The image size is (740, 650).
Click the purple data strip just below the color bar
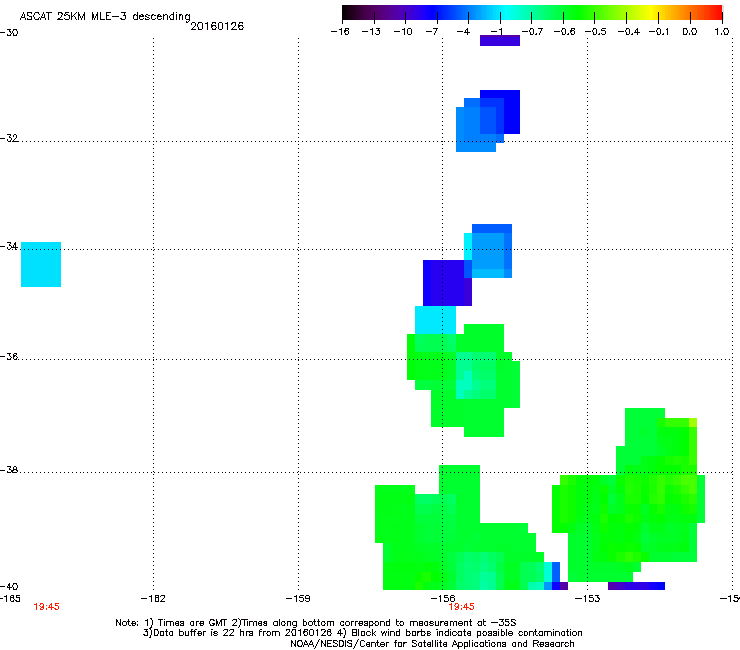coord(500,41)
